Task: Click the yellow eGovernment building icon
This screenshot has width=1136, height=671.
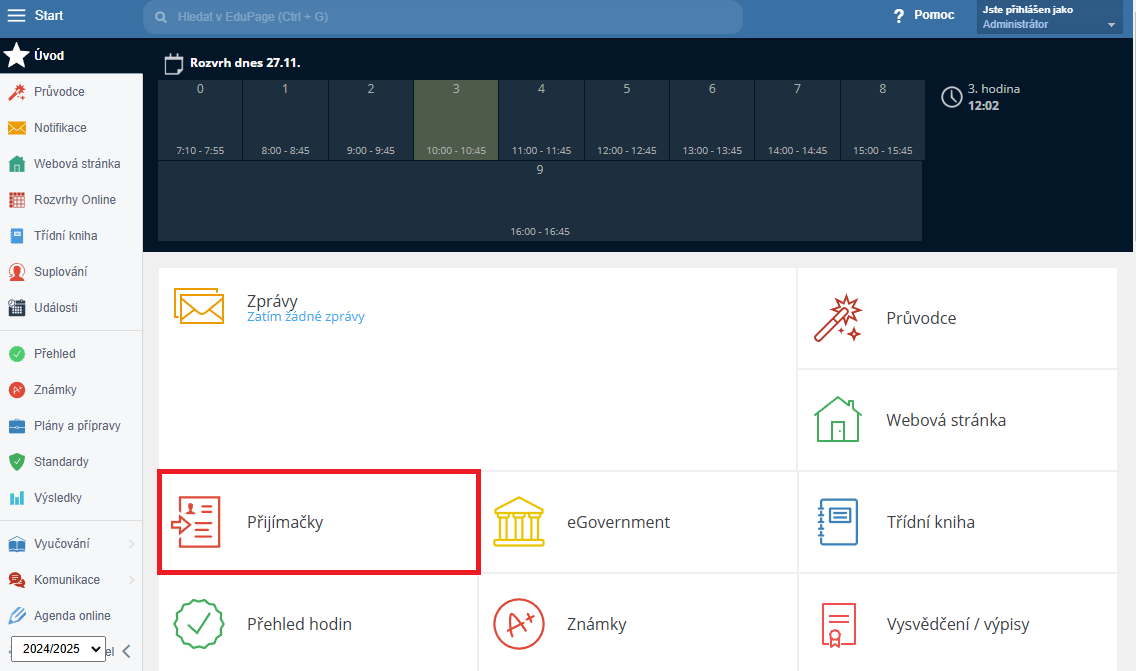Action: (x=519, y=522)
